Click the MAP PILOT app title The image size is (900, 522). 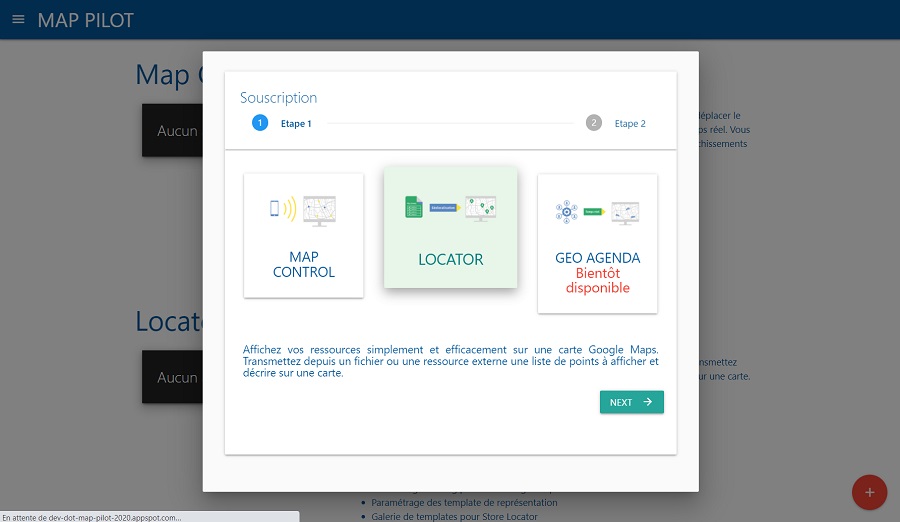click(x=85, y=20)
